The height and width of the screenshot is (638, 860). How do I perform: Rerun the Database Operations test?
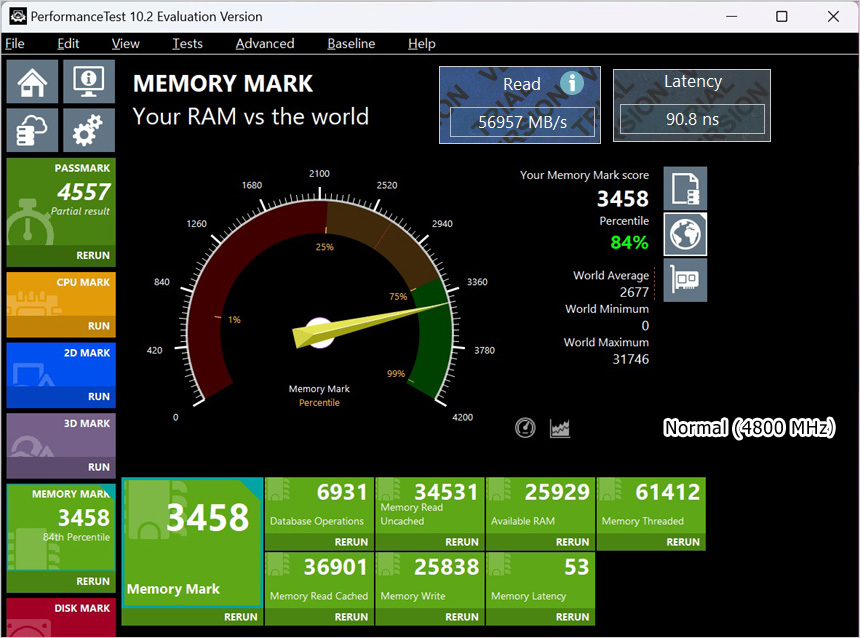351,542
